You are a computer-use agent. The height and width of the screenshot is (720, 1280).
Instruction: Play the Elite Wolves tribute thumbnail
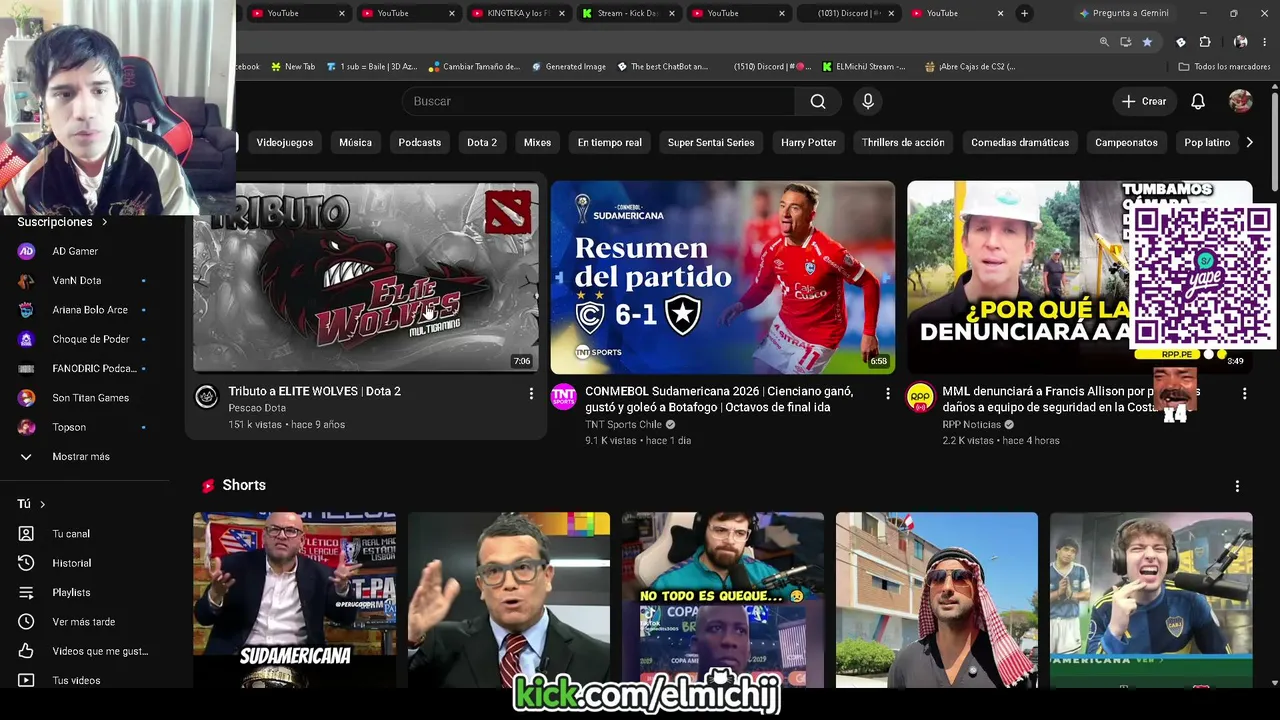(366, 277)
